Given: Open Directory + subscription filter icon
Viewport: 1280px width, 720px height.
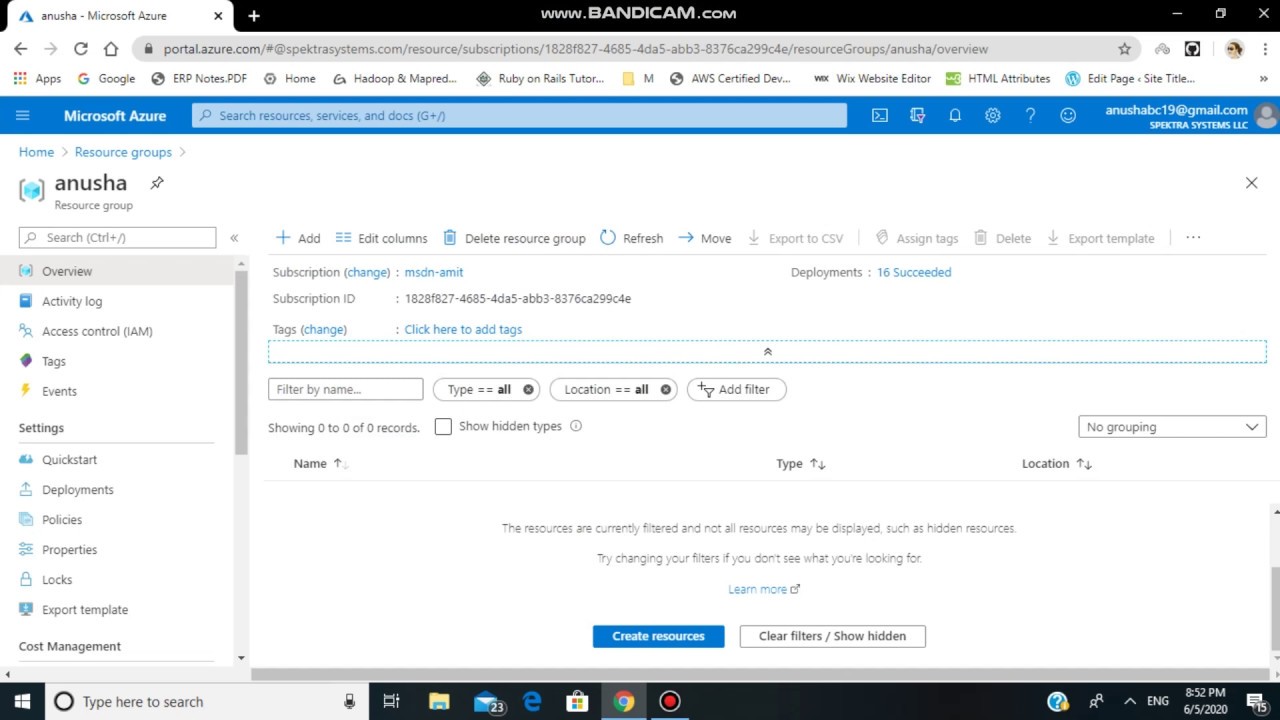Looking at the screenshot, I should click(x=918, y=115).
